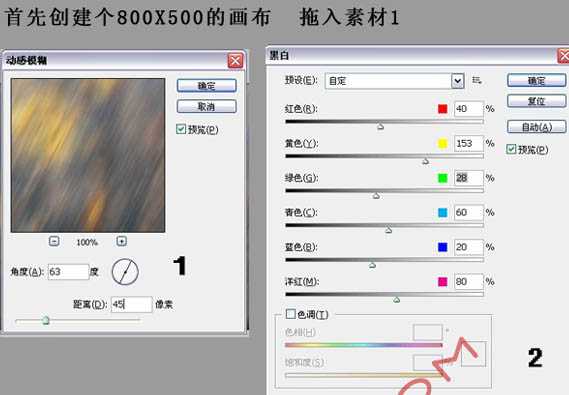Toggle Preview checkbox in Black & White dialog
This screenshot has width=569, height=395.
pyautogui.click(x=511, y=149)
